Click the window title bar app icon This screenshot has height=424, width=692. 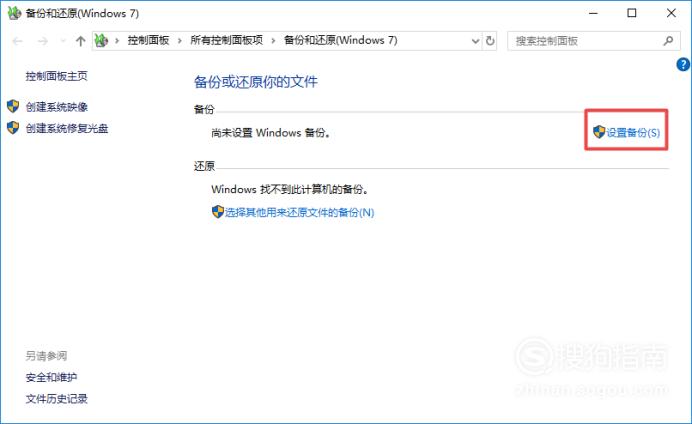pyautogui.click(x=14, y=13)
